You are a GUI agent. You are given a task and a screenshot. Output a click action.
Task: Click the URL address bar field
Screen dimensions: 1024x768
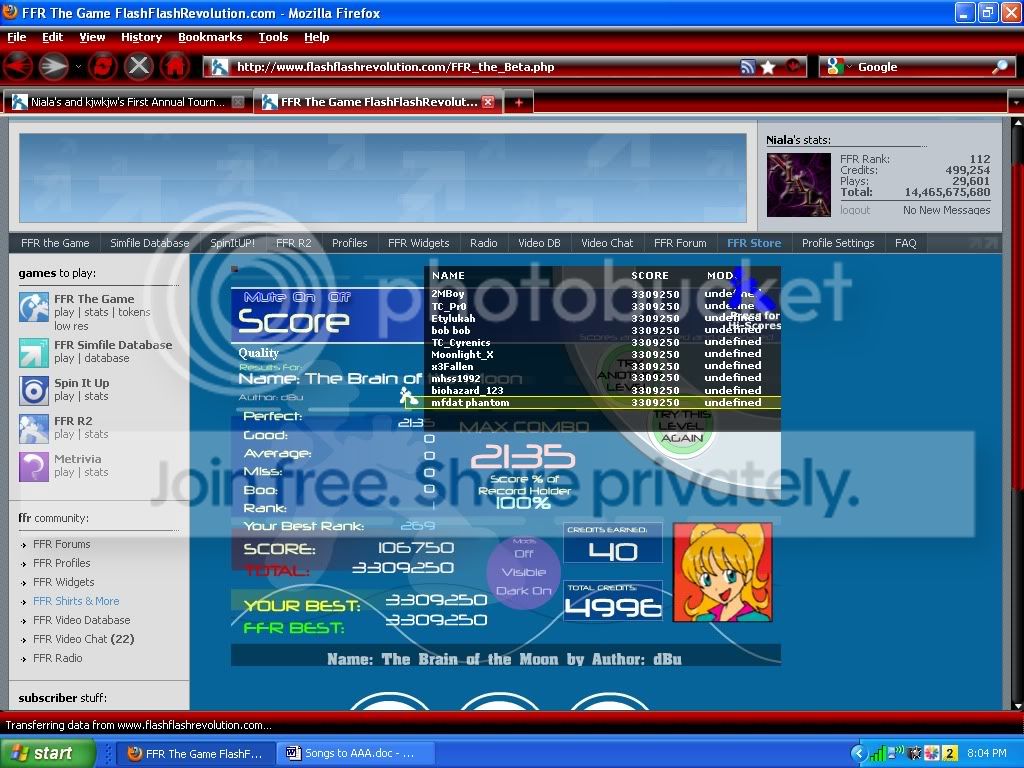click(x=480, y=67)
